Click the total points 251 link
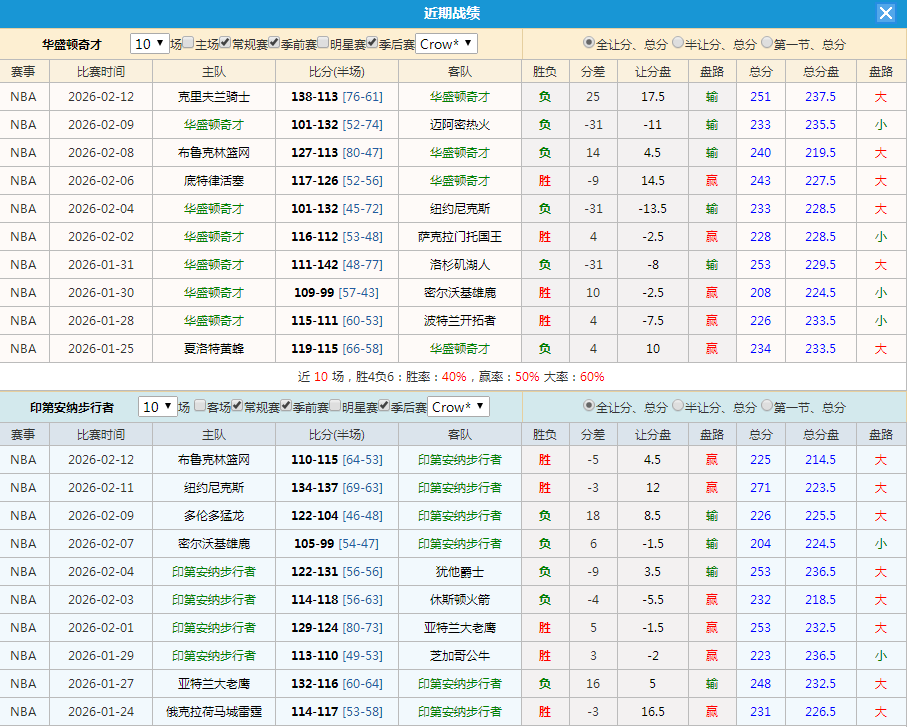Image resolution: width=907 pixels, height=727 pixels. tap(761, 96)
